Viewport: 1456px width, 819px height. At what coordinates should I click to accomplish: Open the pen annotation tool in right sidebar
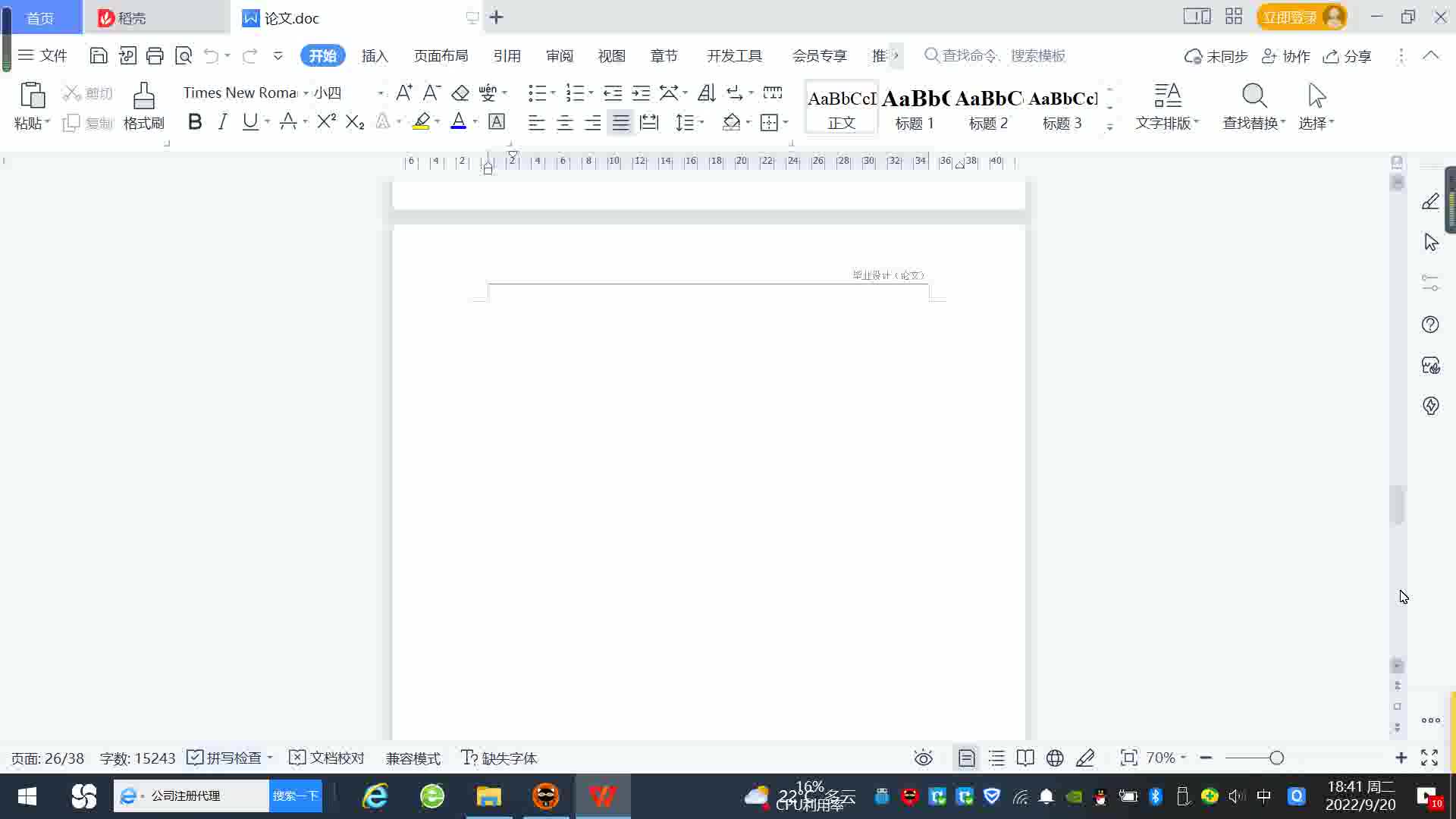[1430, 202]
